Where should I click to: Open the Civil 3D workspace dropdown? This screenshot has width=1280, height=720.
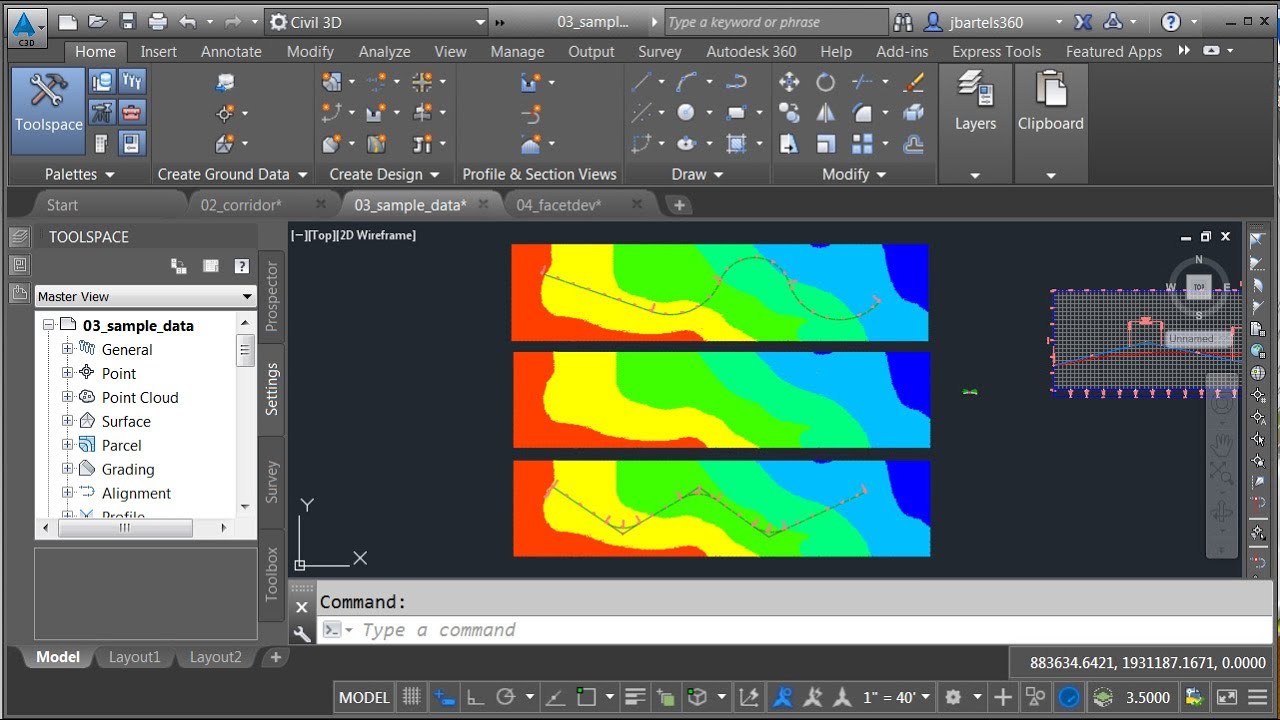click(378, 22)
